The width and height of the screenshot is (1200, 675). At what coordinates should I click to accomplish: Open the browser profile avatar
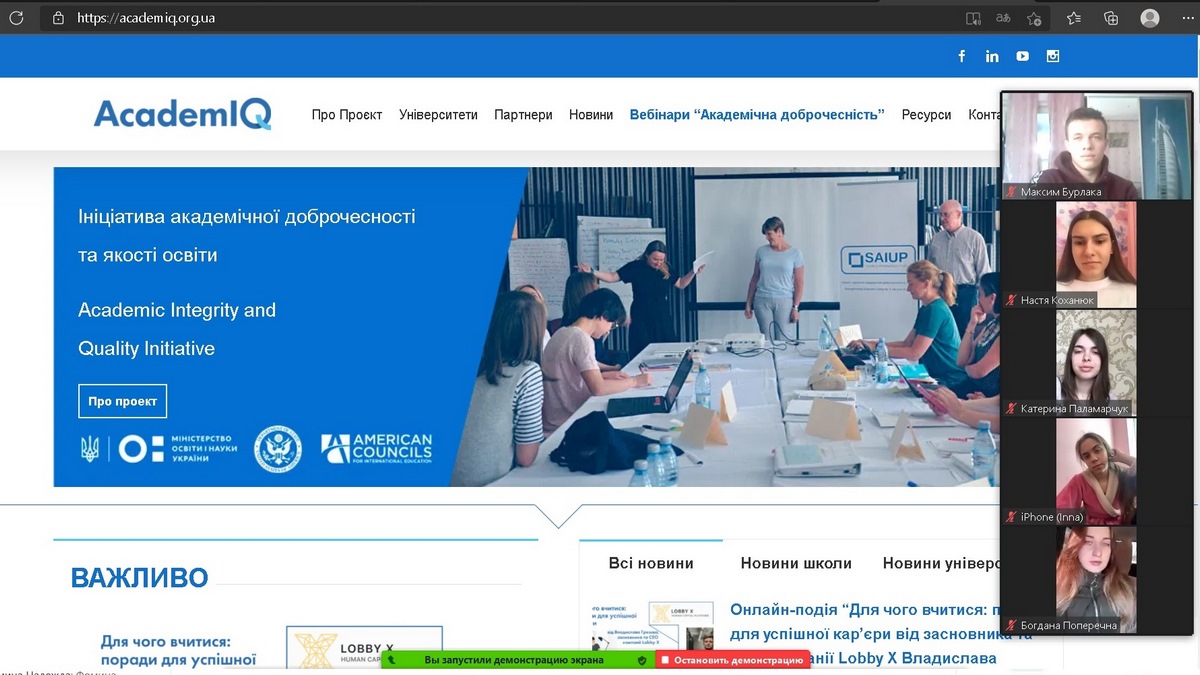coord(1150,17)
